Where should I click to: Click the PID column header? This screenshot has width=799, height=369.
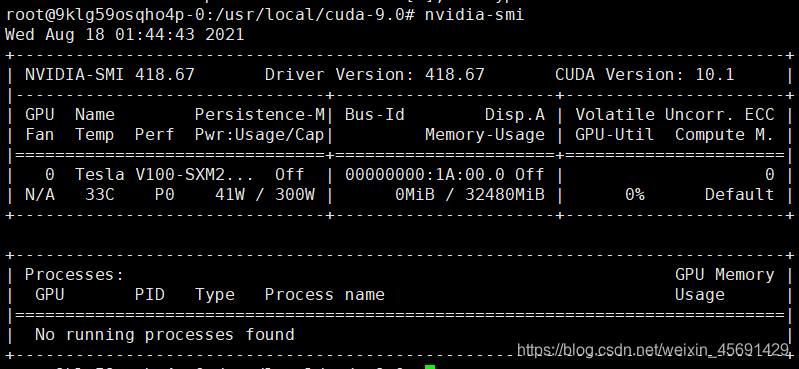coord(150,295)
